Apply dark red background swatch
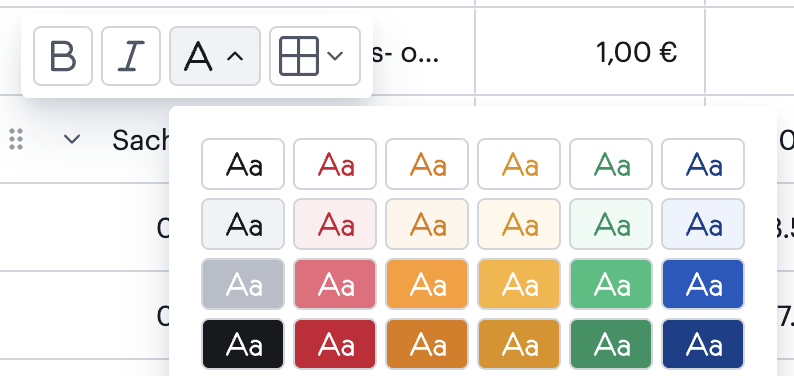Screen dimensions: 794x376 coord(335,344)
